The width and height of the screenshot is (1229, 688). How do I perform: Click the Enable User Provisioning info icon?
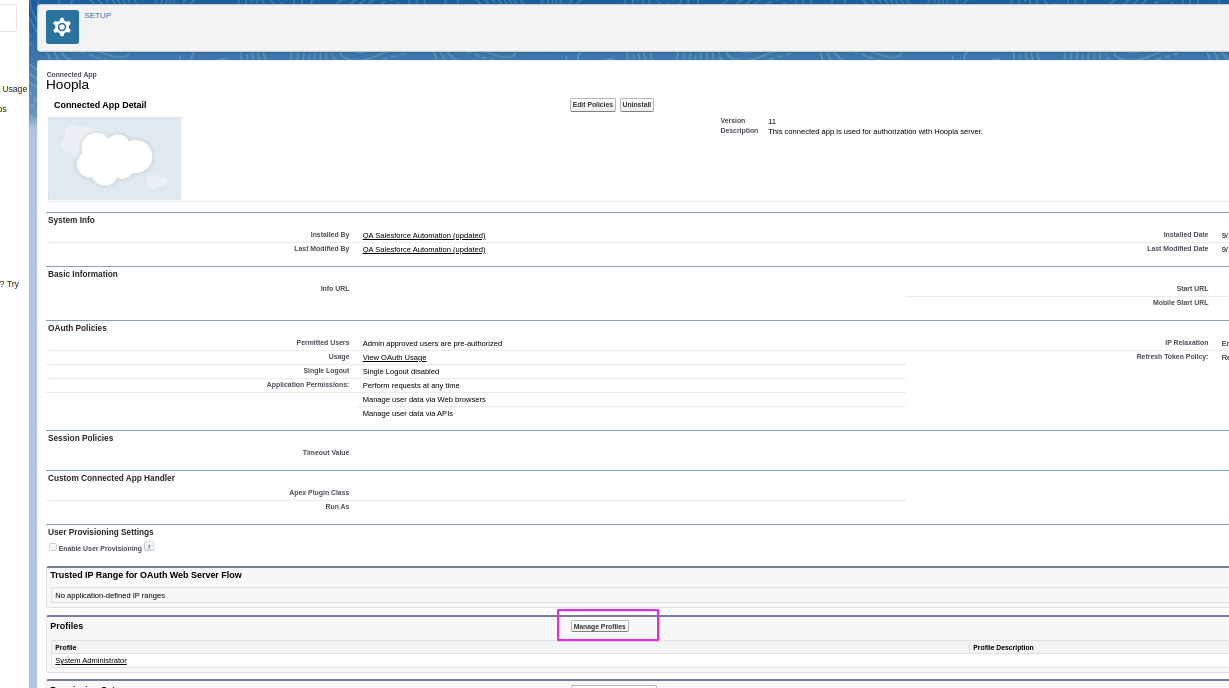coord(149,547)
